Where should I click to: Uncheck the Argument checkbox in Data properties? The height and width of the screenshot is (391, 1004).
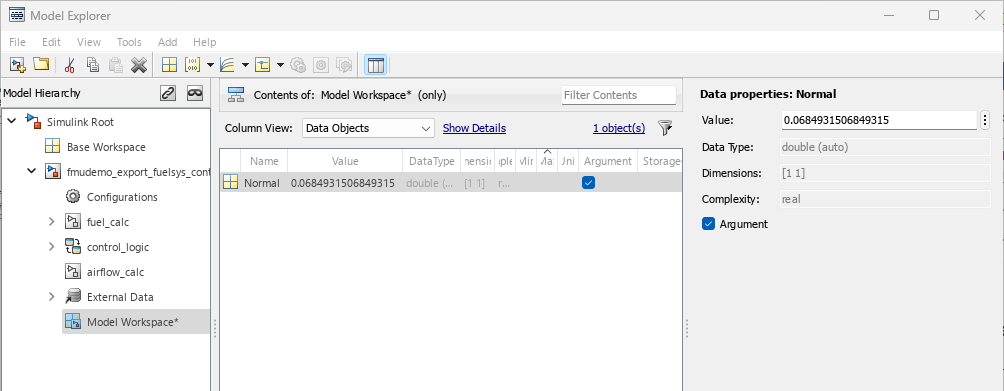click(x=708, y=224)
